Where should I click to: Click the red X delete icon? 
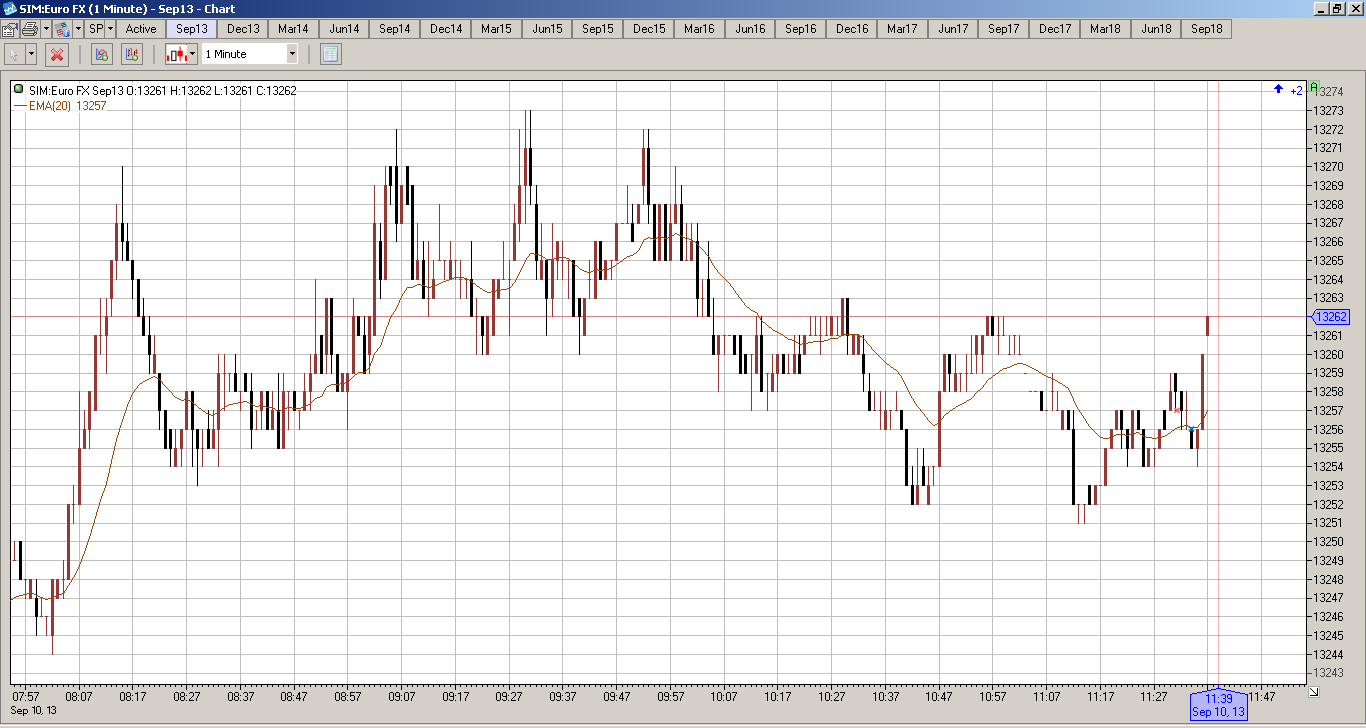(x=57, y=54)
